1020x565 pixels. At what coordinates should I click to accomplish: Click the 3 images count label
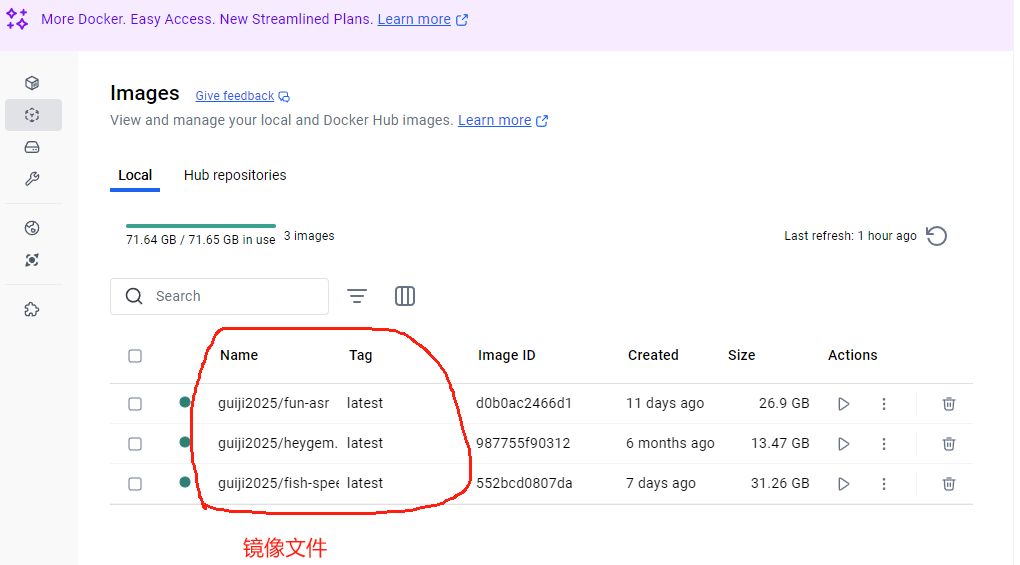(309, 236)
